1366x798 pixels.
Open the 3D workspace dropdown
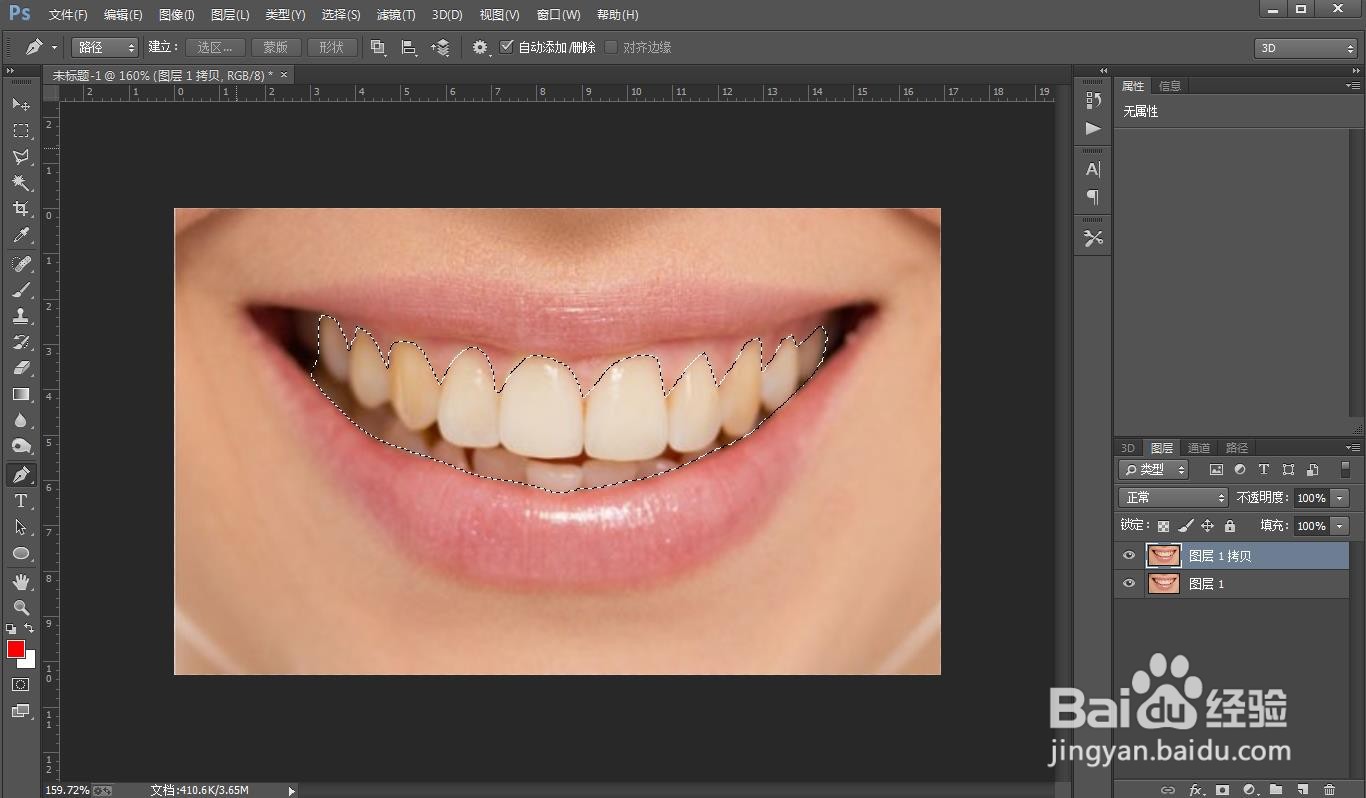(1305, 48)
